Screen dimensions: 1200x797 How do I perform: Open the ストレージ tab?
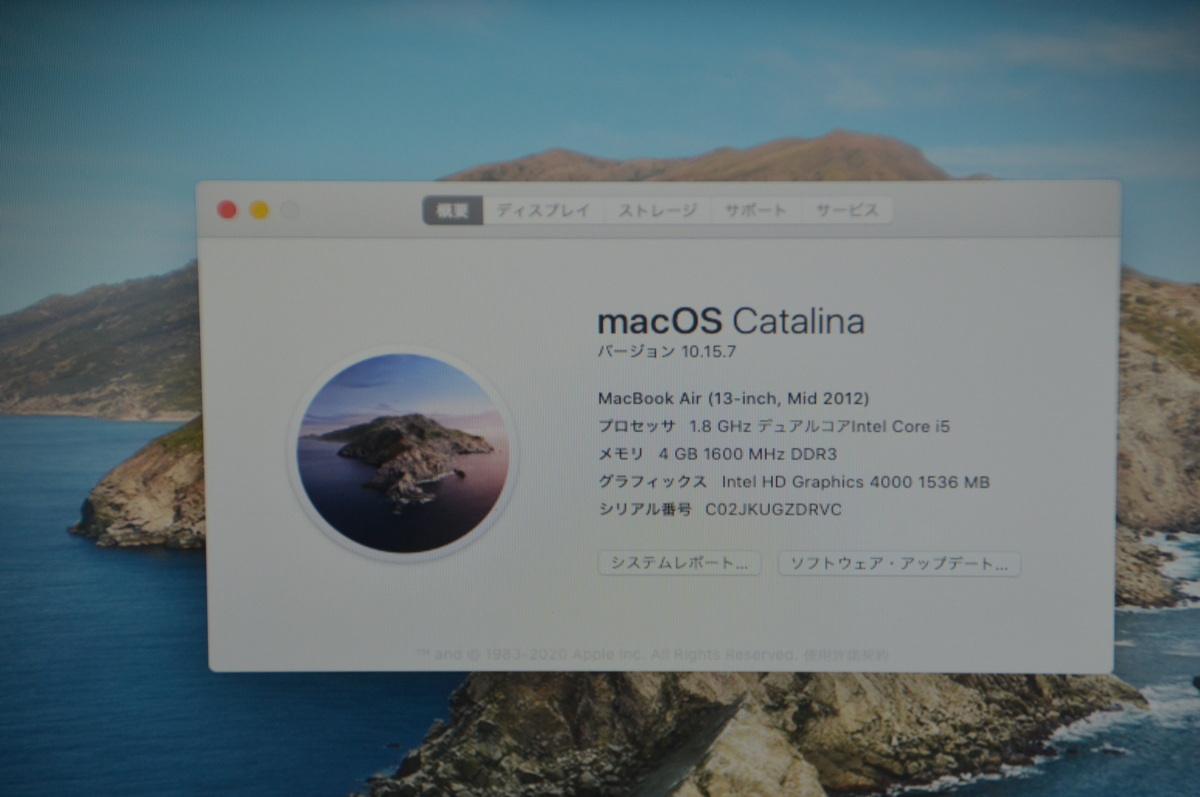click(x=657, y=210)
